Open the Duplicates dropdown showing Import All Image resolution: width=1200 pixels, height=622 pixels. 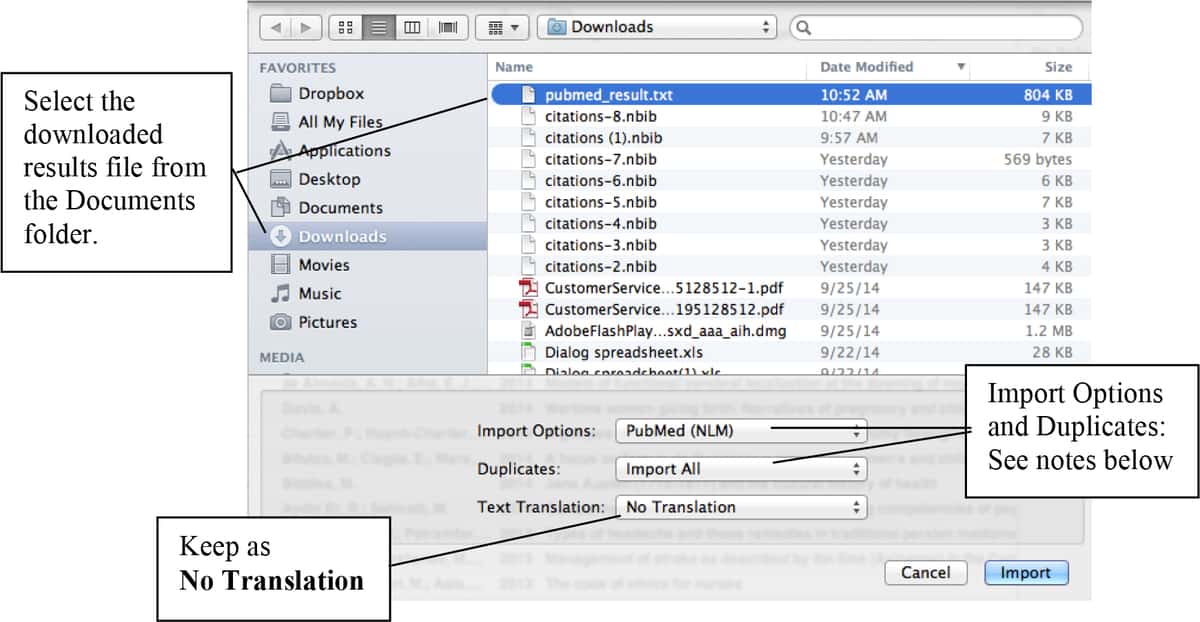click(x=740, y=469)
